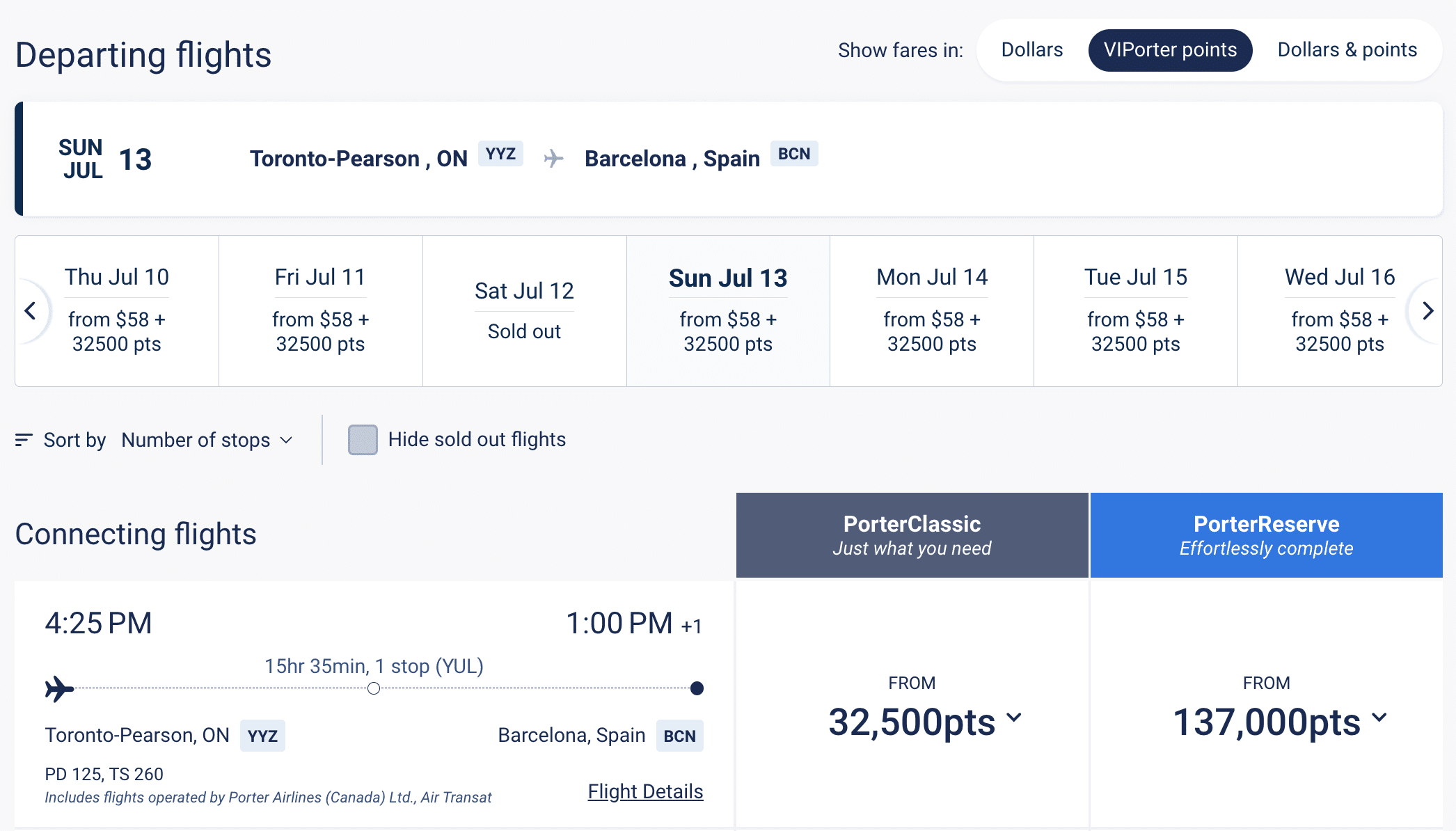Click the next dates right arrow
Screen dimensions: 1456x831
pos(1427,311)
